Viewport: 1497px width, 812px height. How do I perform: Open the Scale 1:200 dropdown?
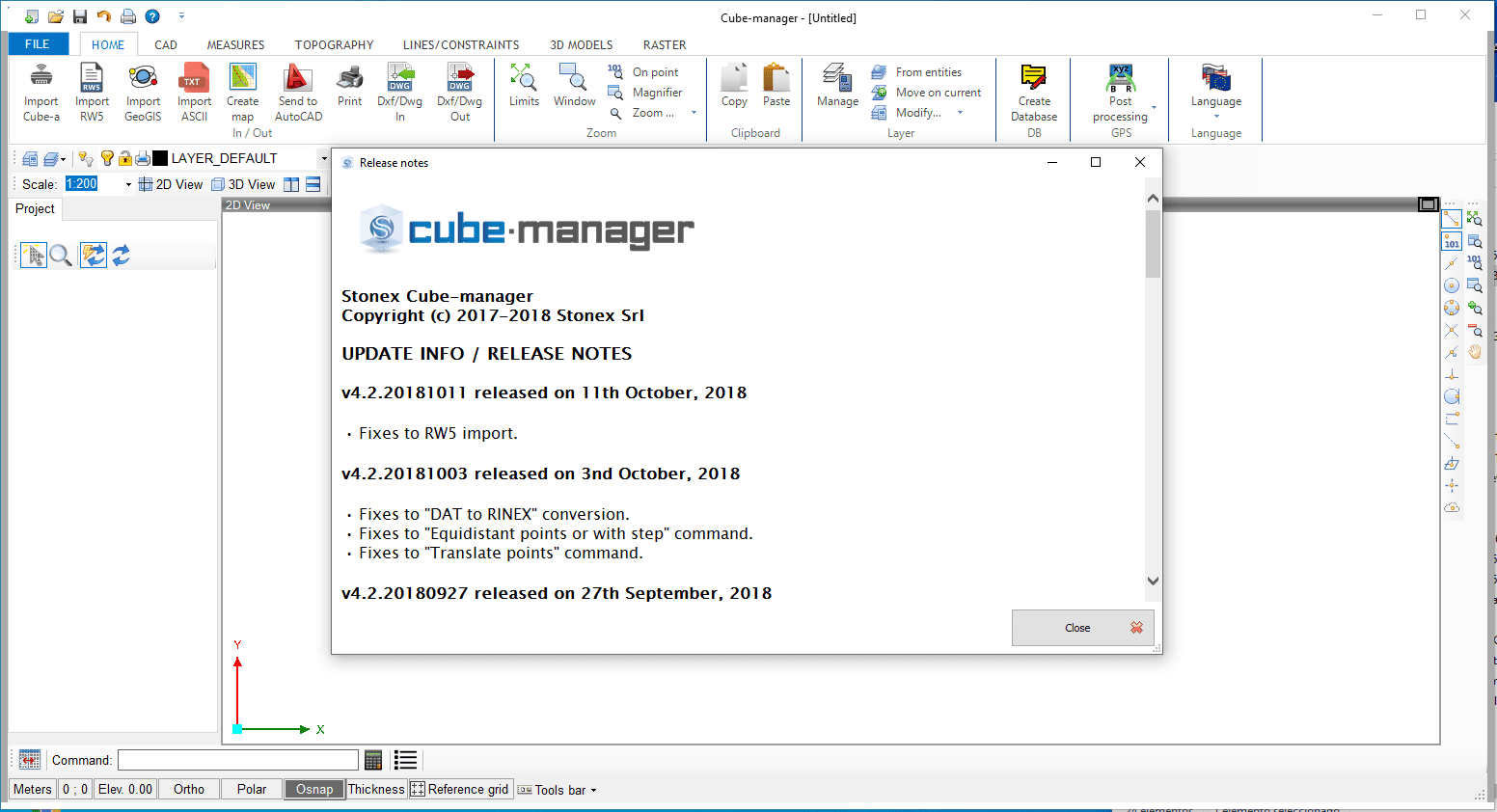tap(128, 184)
